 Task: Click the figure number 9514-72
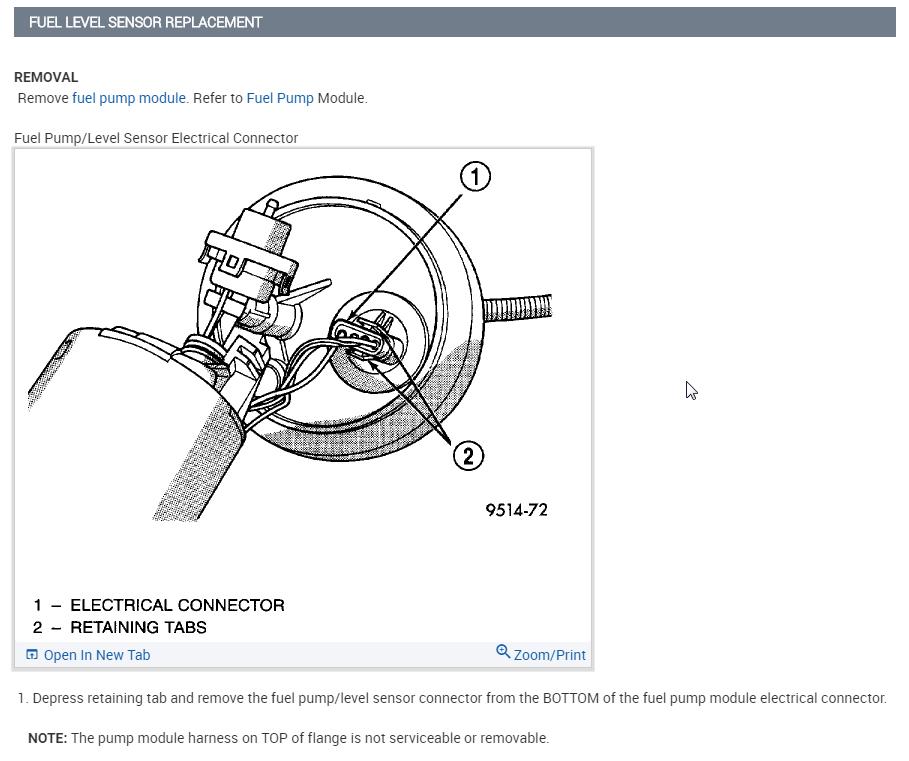click(517, 510)
